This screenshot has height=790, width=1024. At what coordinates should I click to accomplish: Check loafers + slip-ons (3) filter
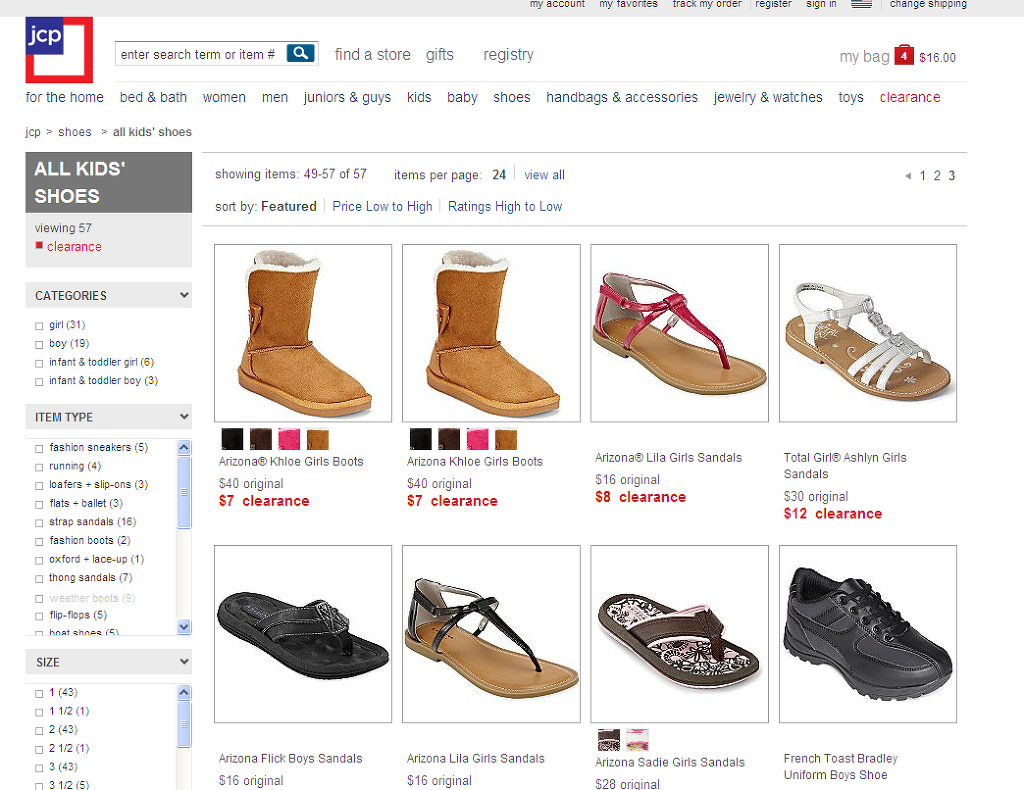pos(39,486)
